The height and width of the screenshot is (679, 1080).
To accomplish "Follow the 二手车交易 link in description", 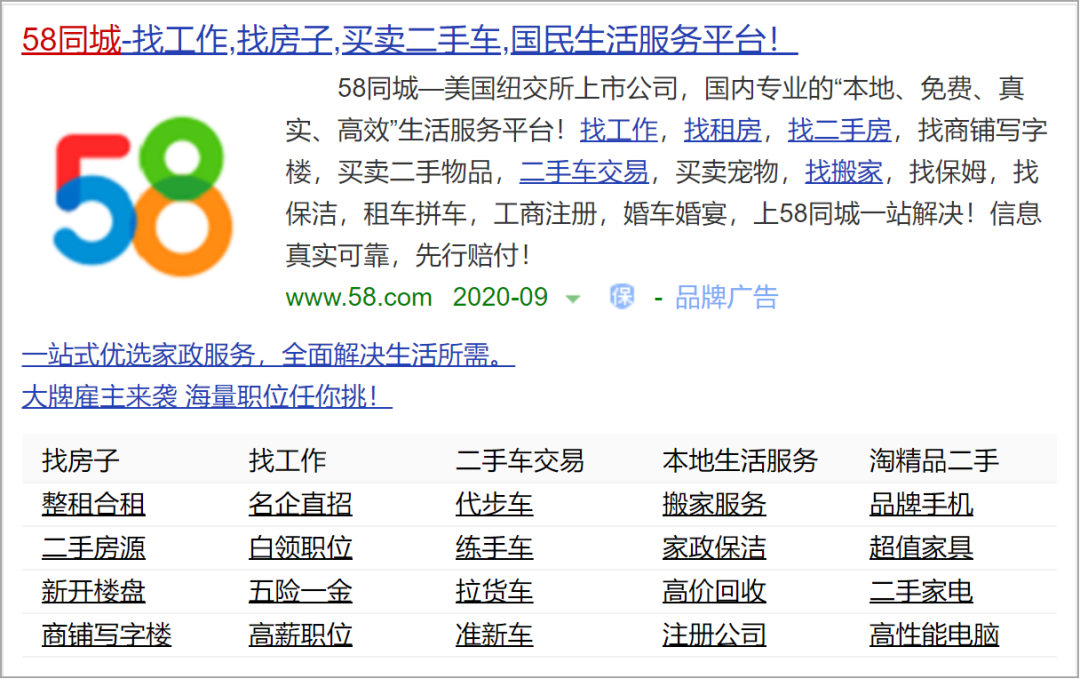I will pyautogui.click(x=584, y=172).
